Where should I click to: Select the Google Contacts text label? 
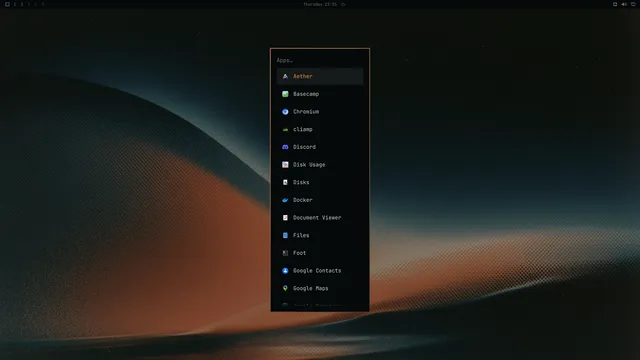coord(317,271)
